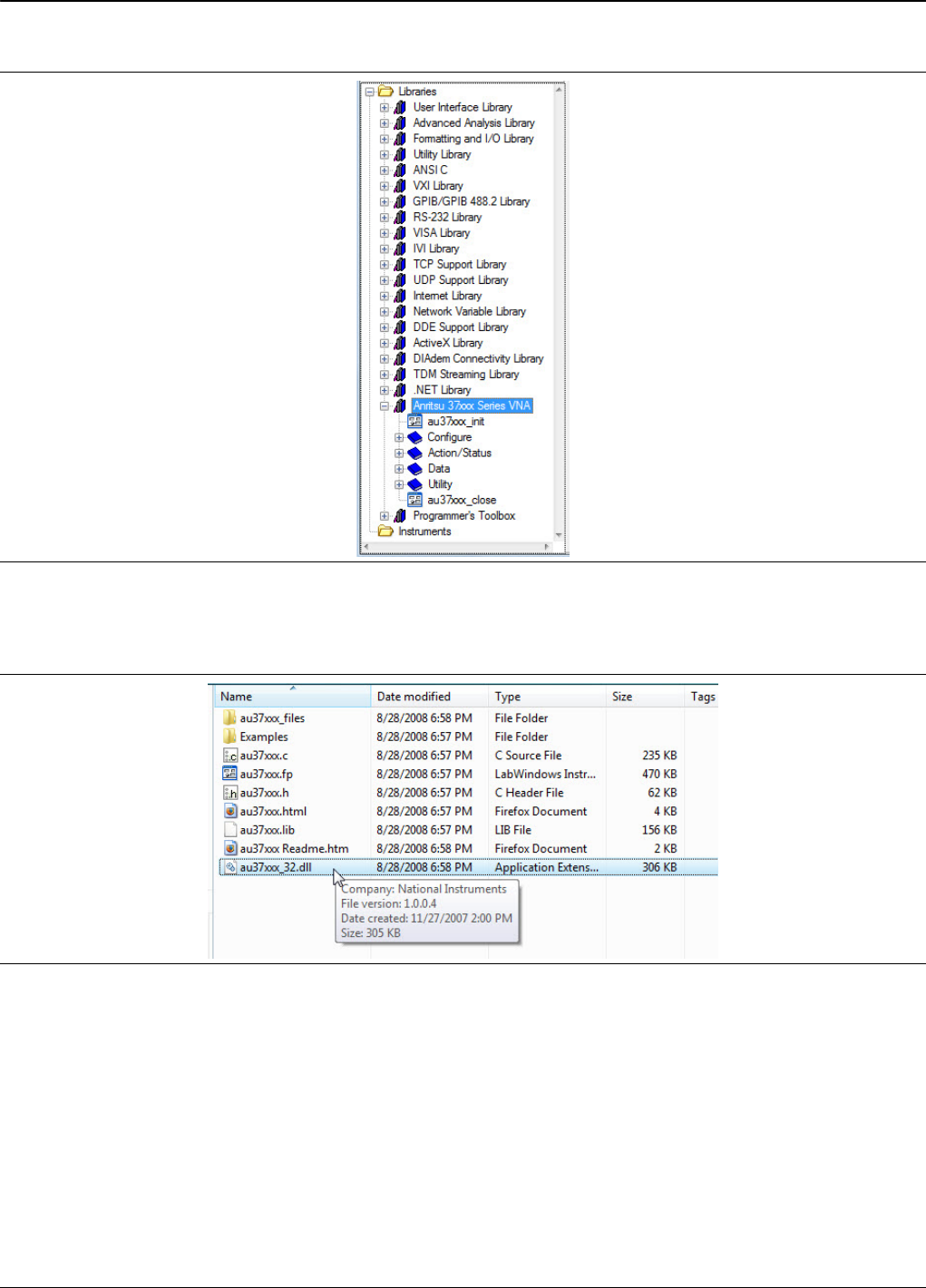
Task: Click the 470 KB size cell
Action: [659, 774]
